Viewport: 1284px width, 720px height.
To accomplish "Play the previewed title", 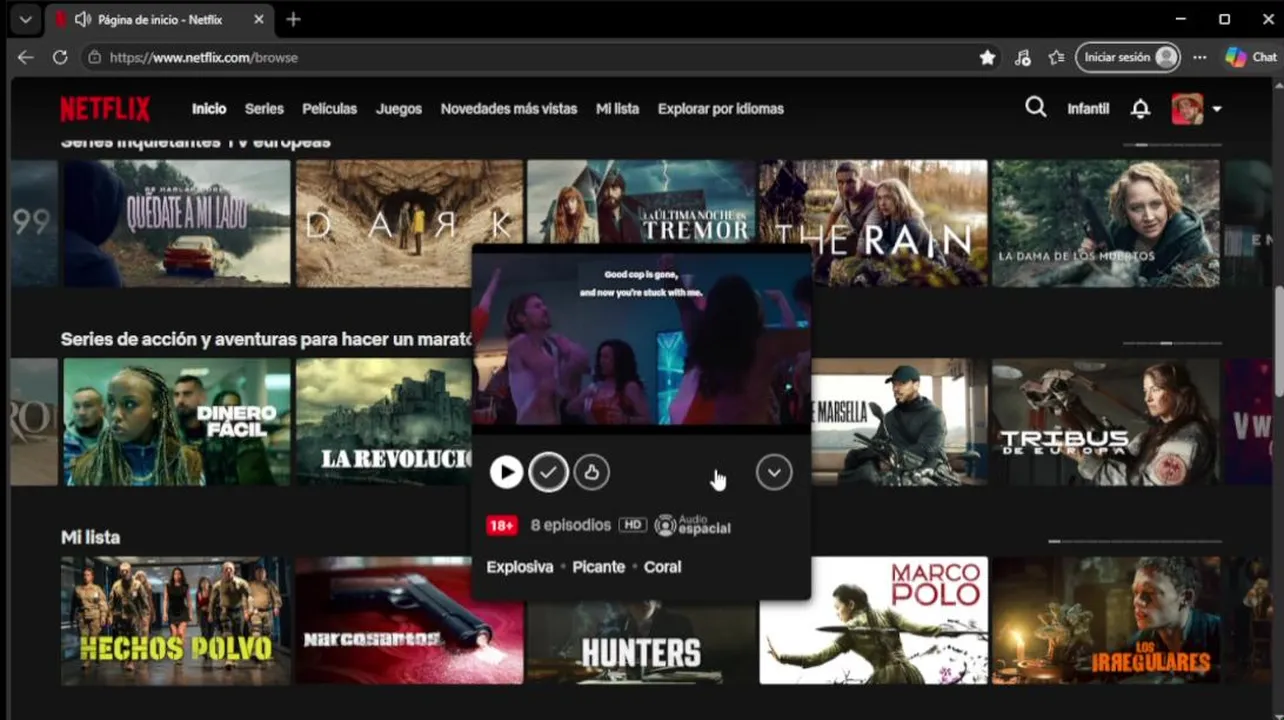I will (x=506, y=472).
